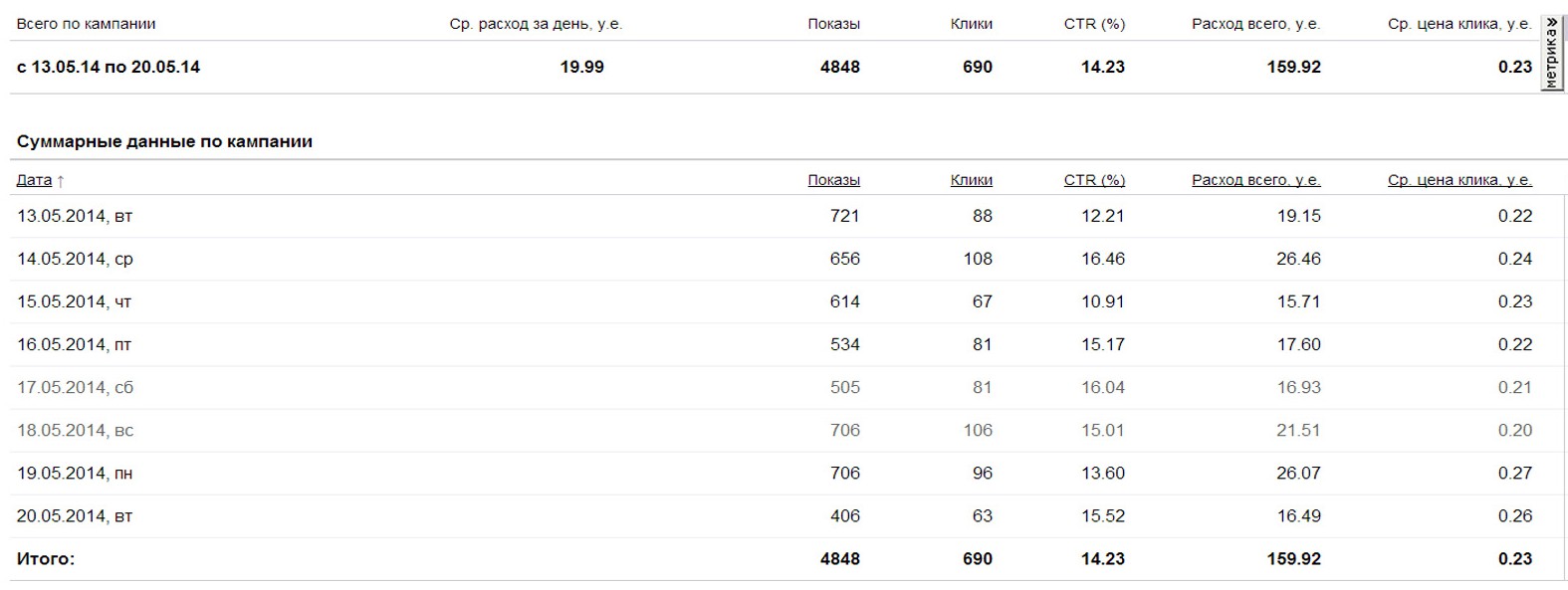The height and width of the screenshot is (590, 1568).
Task: Click the period "с 13.05.14 по 20.05.14"
Action: click(x=109, y=67)
